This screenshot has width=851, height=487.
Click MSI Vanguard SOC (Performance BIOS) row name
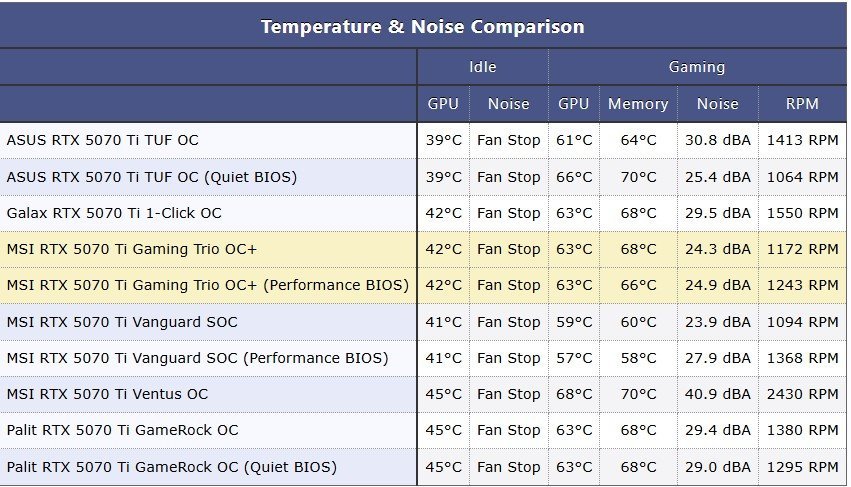[198, 358]
